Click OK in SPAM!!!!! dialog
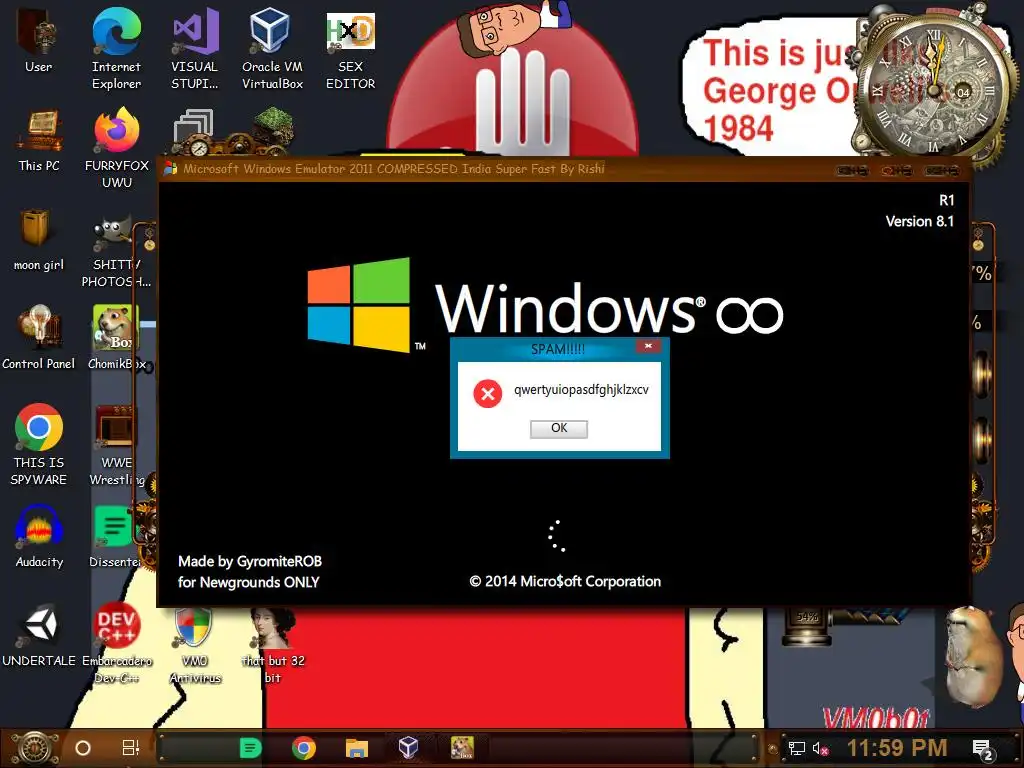This screenshot has width=1024, height=768. 558,428
